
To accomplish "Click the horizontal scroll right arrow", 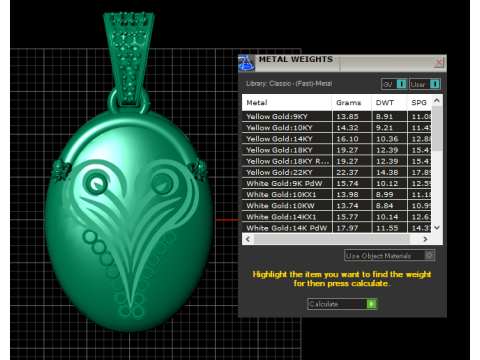I will pyautogui.click(x=425, y=239).
